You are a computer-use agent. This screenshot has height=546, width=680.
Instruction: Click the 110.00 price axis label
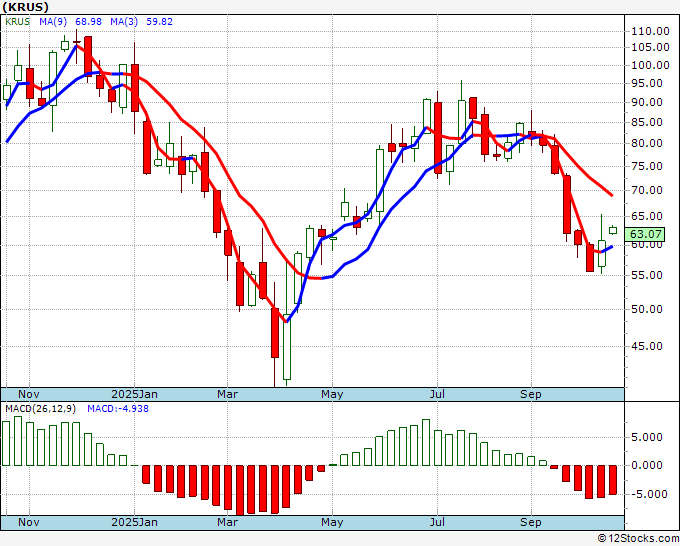tap(650, 31)
